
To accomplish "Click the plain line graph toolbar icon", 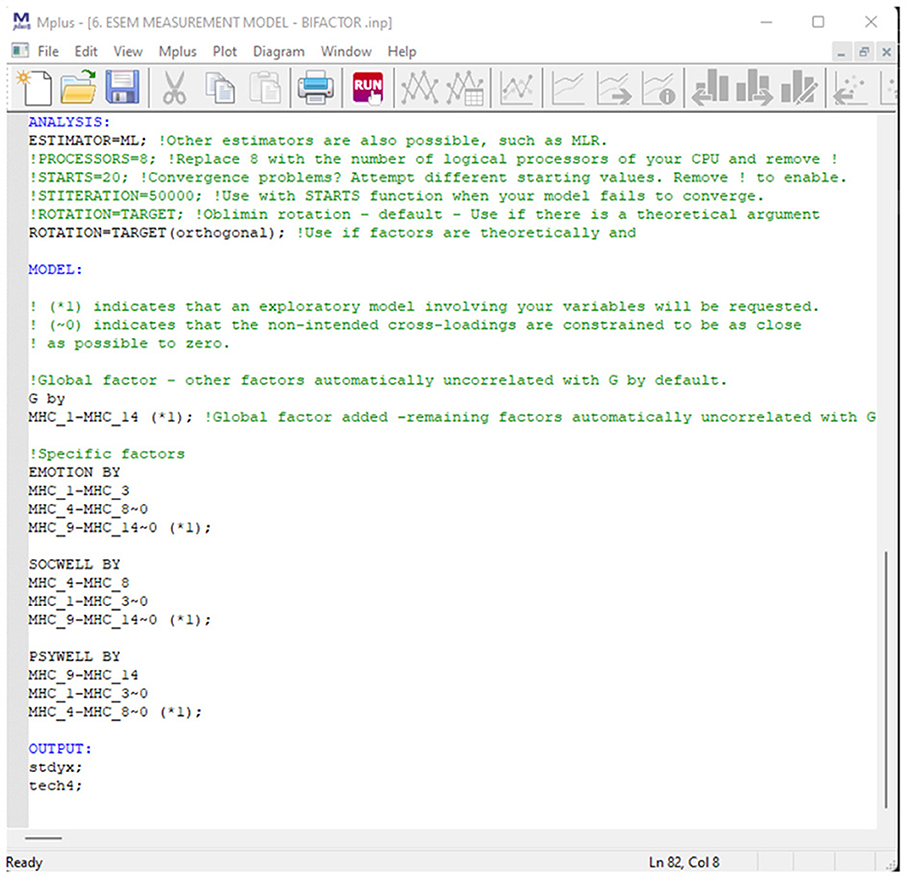I will [568, 88].
